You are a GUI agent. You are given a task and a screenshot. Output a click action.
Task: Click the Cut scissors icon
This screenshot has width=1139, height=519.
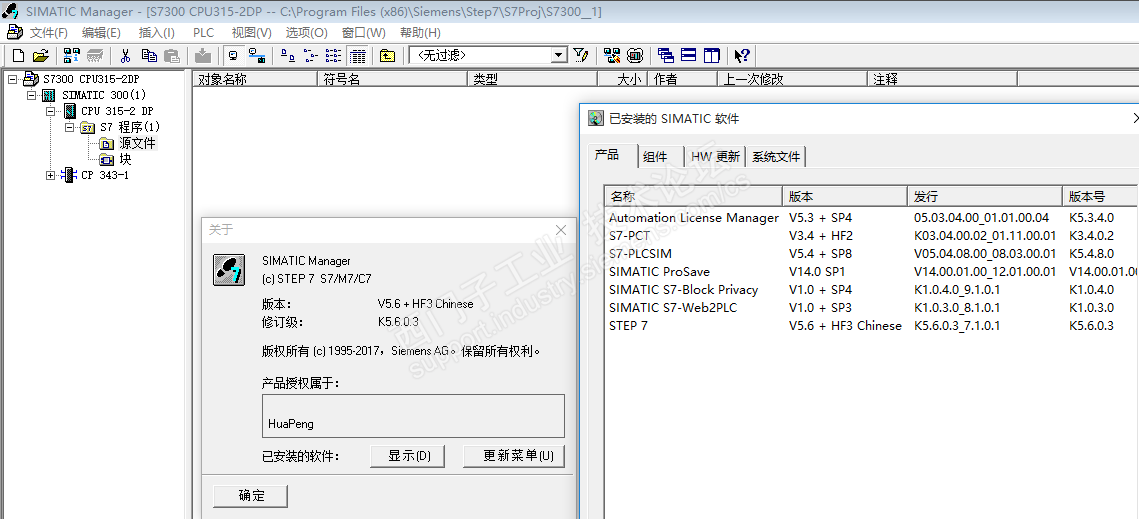pyautogui.click(x=125, y=55)
